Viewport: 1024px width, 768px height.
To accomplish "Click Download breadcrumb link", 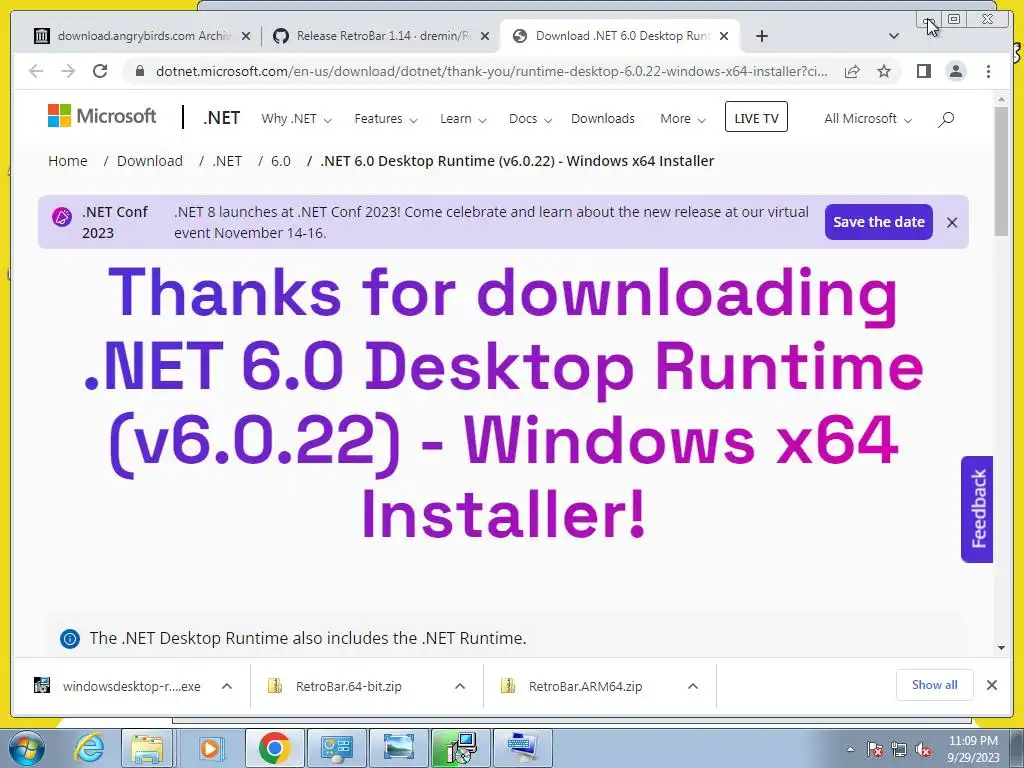I will pos(150,161).
